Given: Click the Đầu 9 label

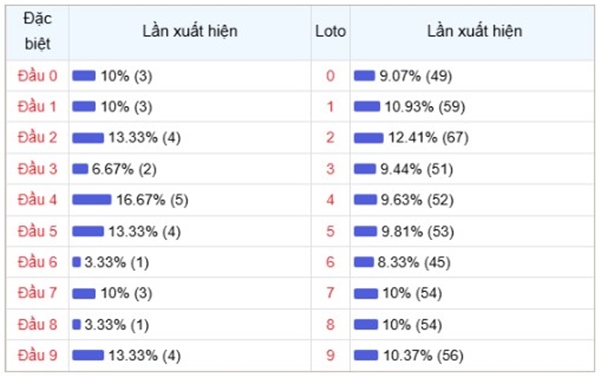Looking at the screenshot, I should [38, 355].
